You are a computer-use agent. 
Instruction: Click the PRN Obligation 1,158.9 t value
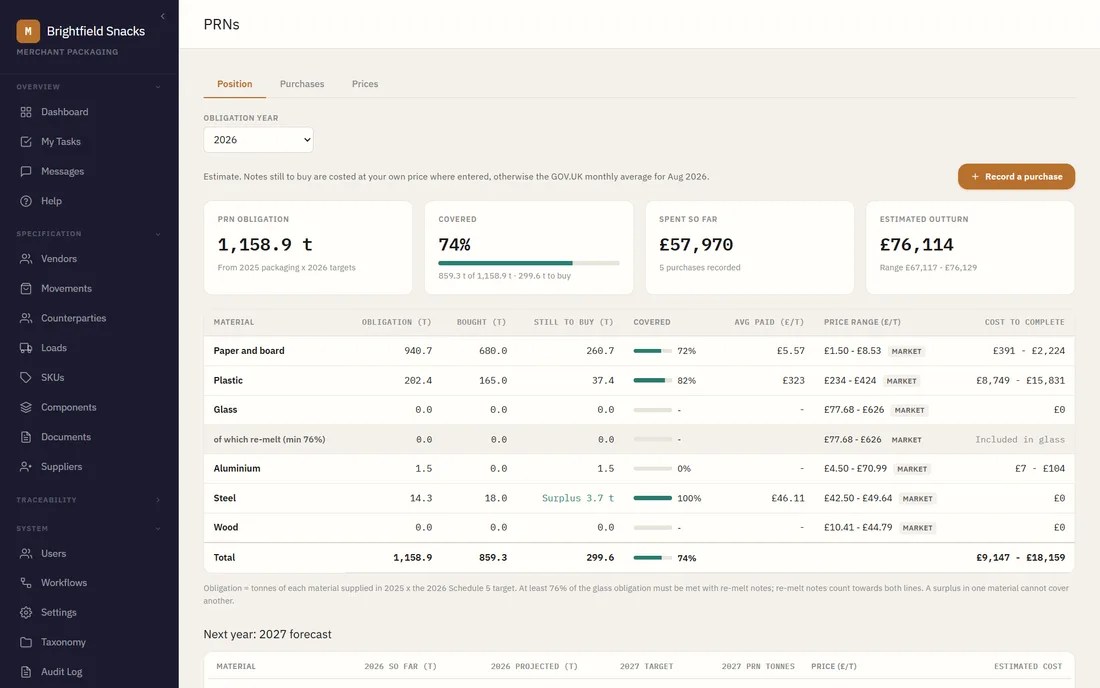[265, 244]
